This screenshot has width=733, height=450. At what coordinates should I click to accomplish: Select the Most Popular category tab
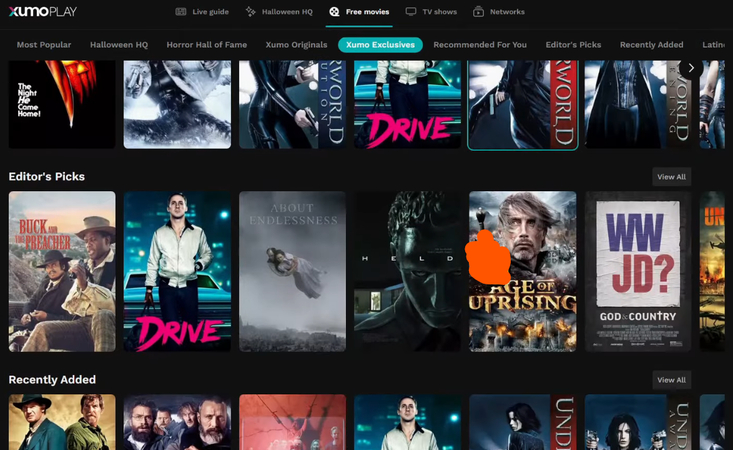45,45
